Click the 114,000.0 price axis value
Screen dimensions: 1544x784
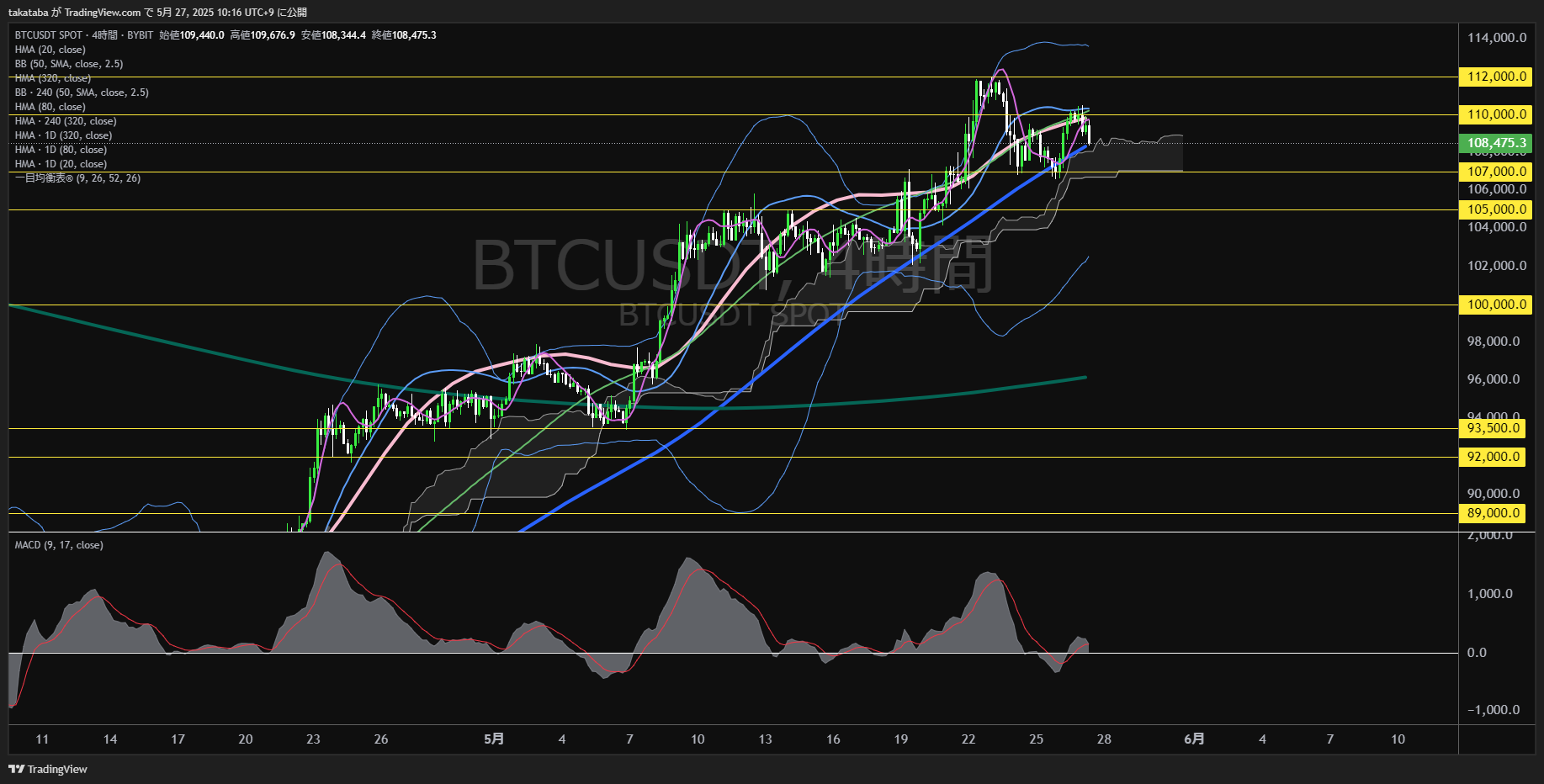pos(1497,38)
